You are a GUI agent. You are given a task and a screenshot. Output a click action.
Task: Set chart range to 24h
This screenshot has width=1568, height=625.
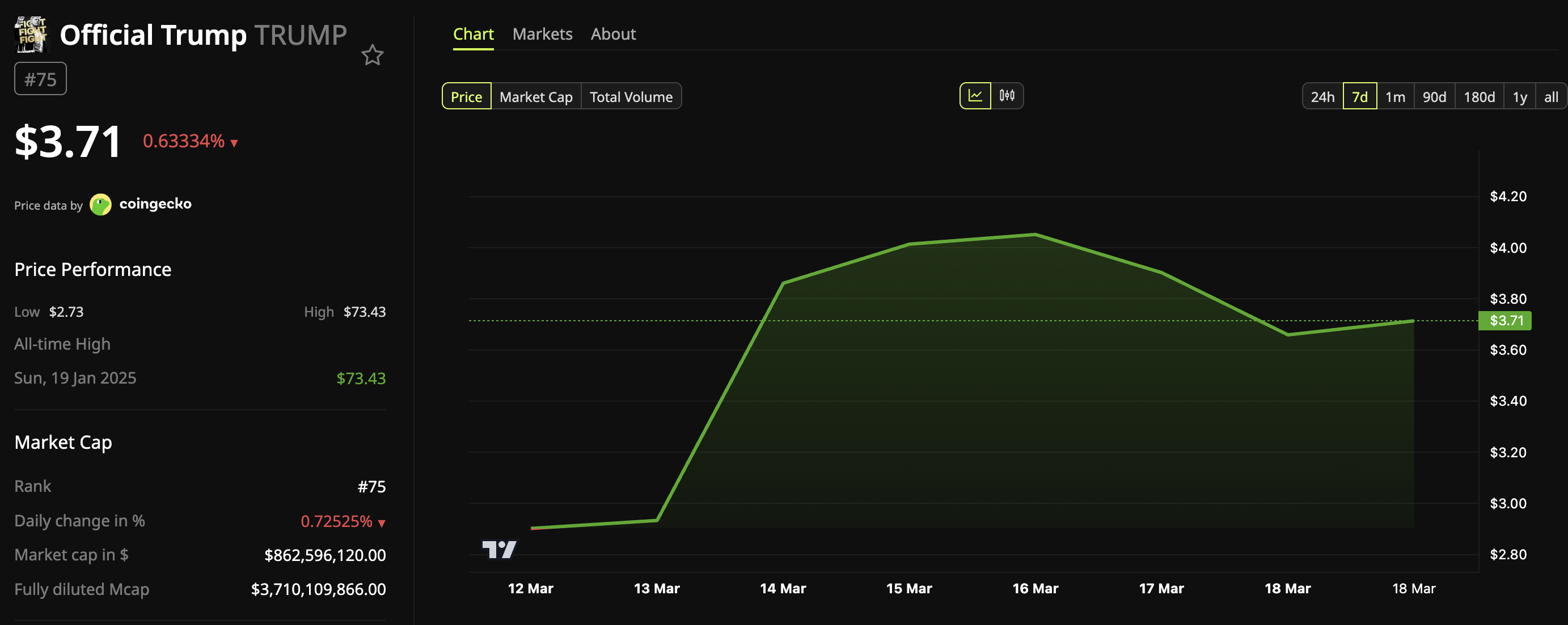tap(1322, 97)
